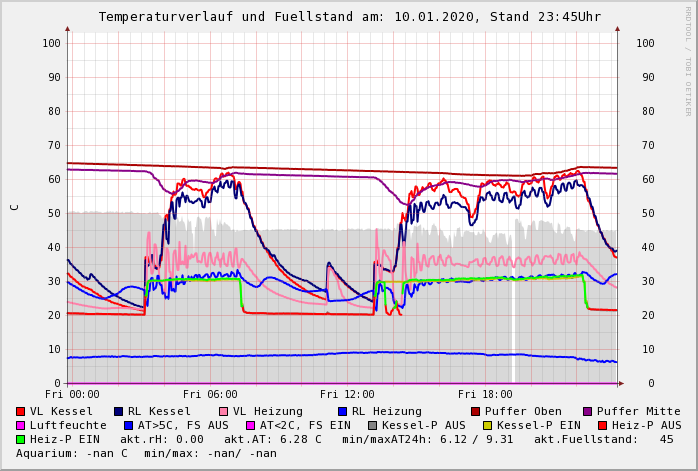This screenshot has width=698, height=471.
Task: Click the Fri 06:00 x-axis label
Action: [x=210, y=395]
